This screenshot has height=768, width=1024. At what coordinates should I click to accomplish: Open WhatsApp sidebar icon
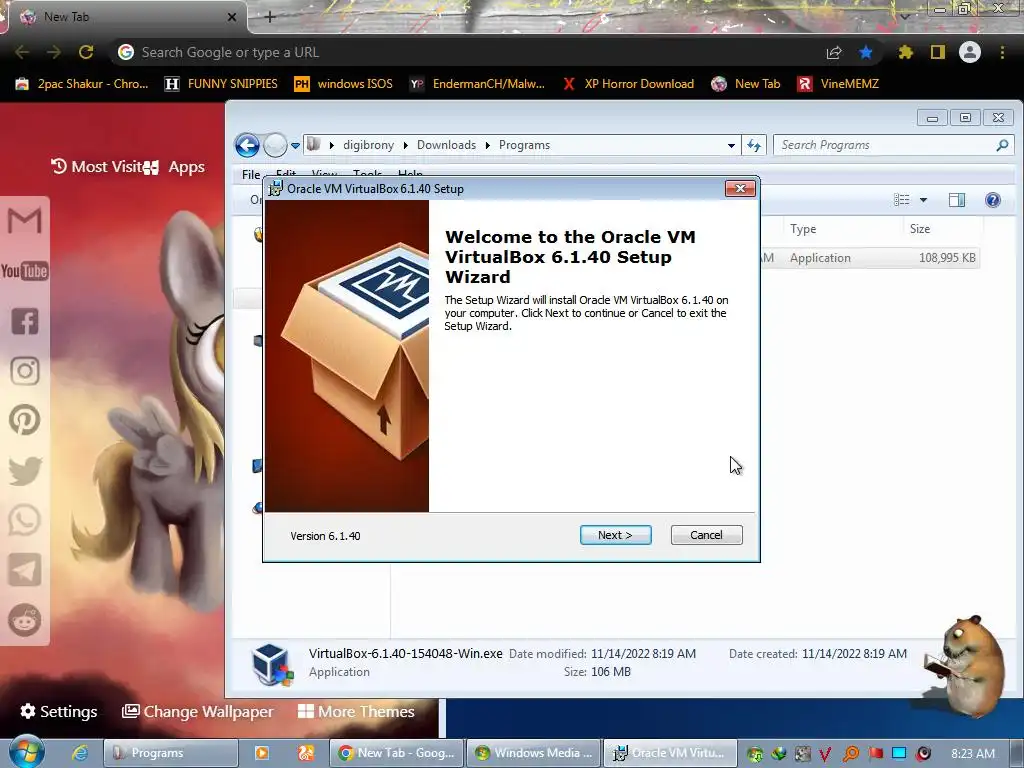(25, 520)
